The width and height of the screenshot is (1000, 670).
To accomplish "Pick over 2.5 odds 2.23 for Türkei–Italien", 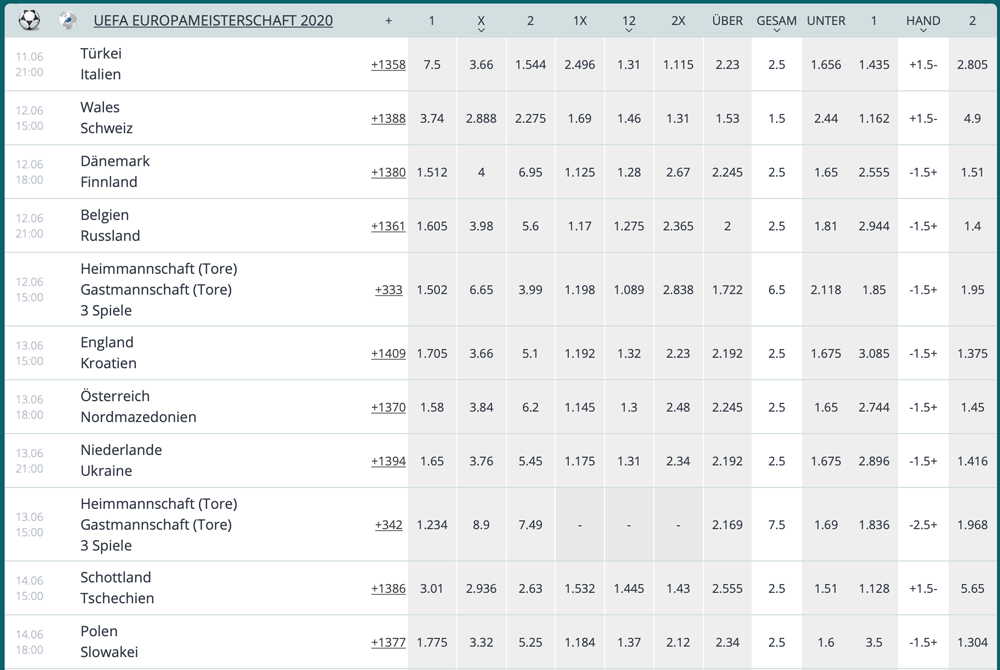I will pos(727,64).
